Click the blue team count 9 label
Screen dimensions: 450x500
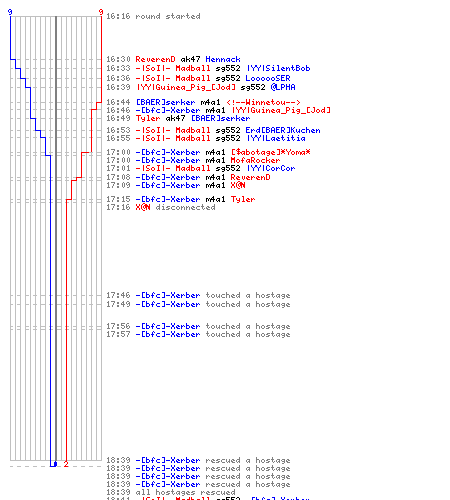click(10, 12)
